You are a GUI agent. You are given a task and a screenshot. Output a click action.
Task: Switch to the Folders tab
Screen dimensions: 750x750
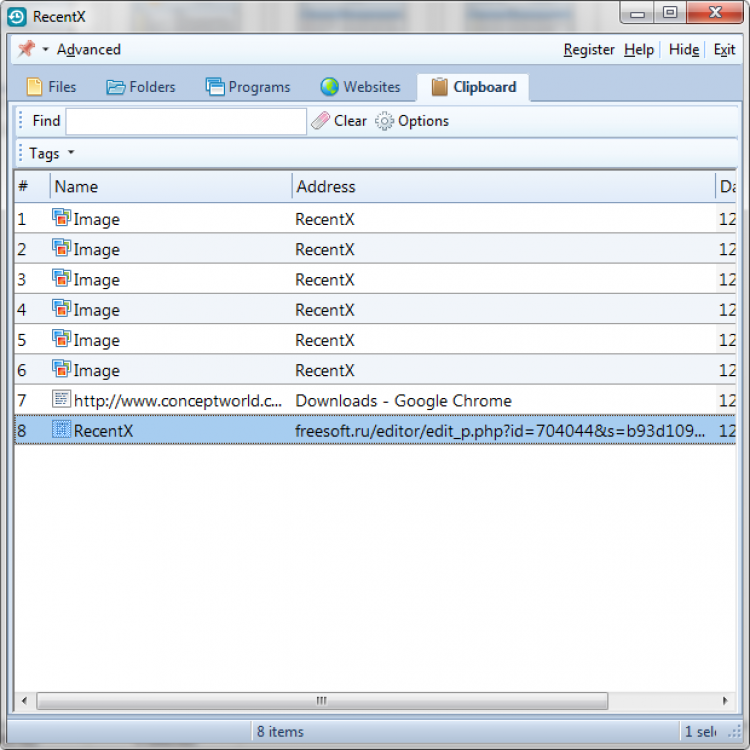[141, 87]
